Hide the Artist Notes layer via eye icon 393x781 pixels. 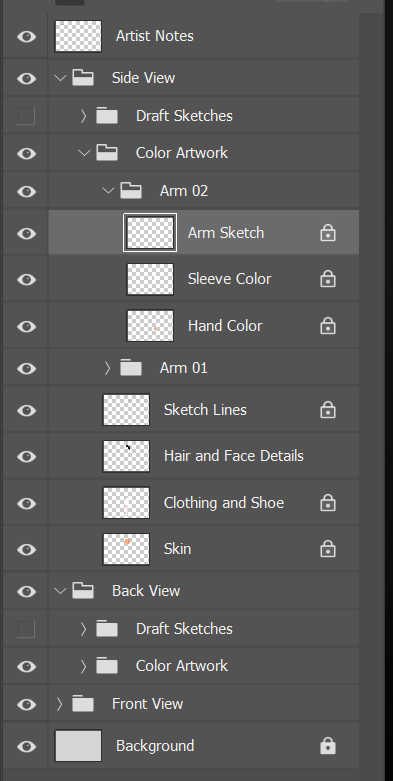point(26,36)
